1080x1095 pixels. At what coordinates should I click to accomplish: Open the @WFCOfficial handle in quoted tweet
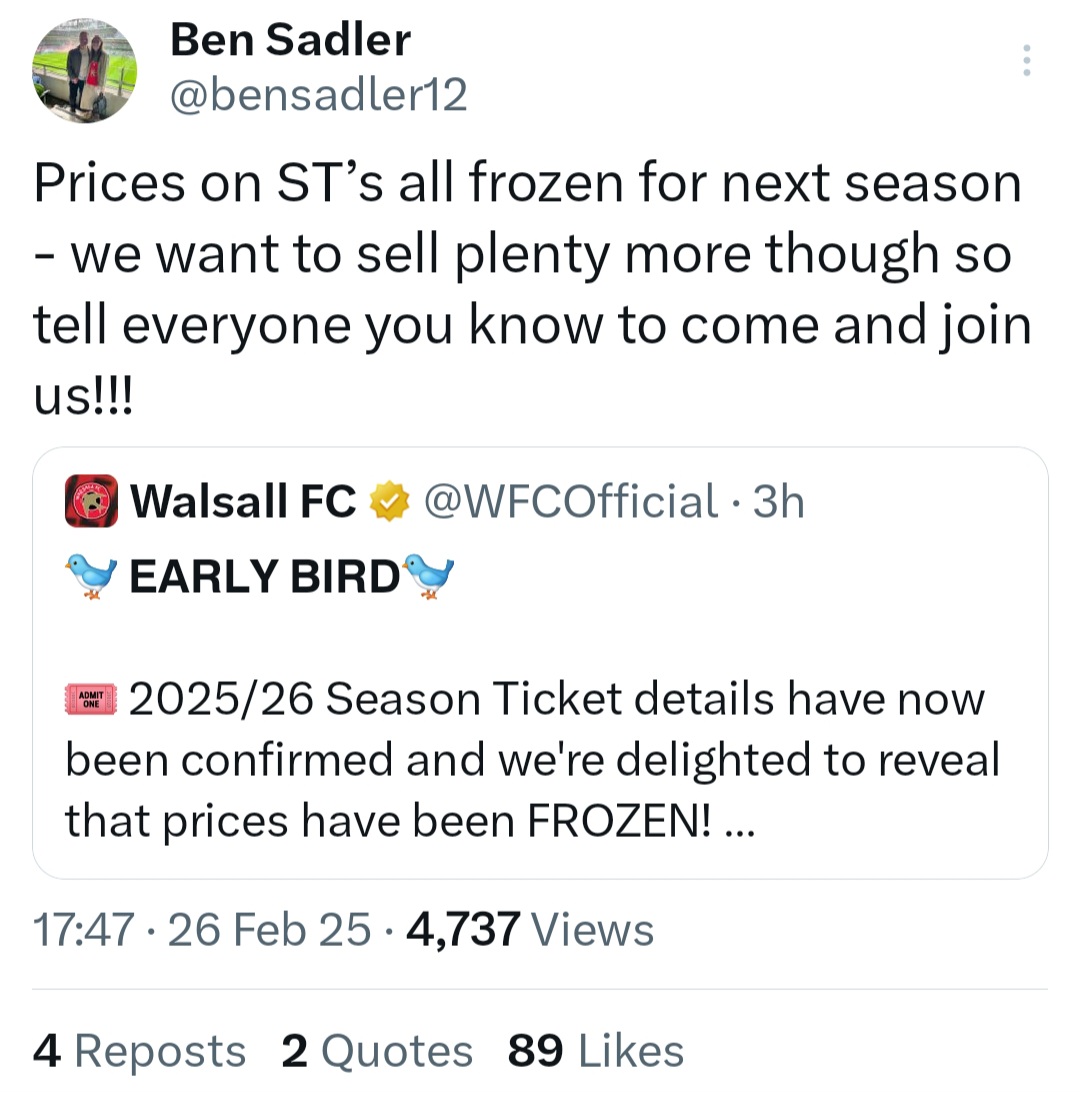coord(570,501)
